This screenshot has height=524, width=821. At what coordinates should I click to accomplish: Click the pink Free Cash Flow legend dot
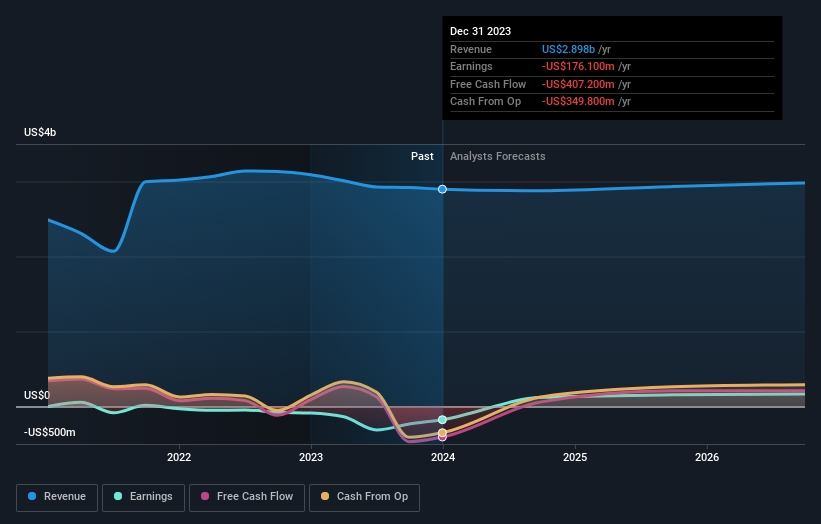point(205,496)
